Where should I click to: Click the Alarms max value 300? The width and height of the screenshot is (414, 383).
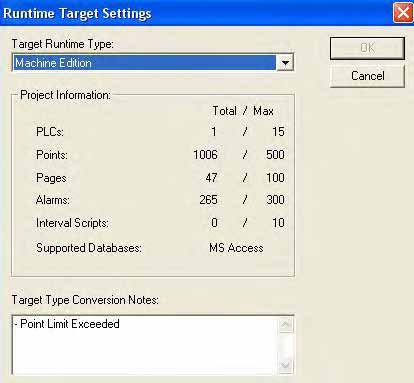pos(275,200)
